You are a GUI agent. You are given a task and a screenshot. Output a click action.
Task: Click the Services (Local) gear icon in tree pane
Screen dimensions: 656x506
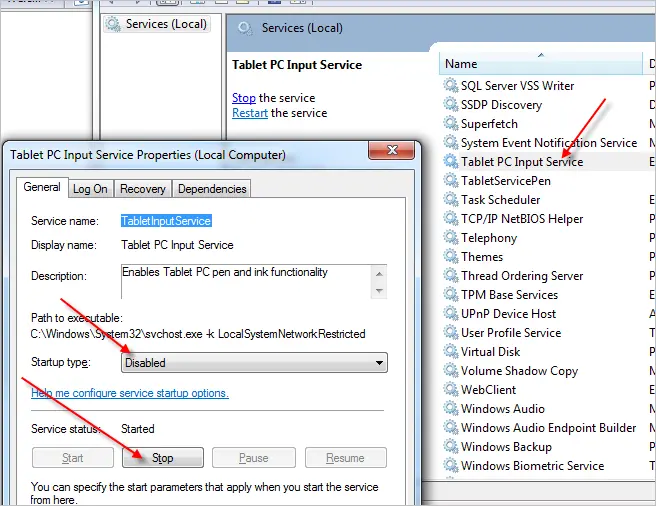(113, 24)
